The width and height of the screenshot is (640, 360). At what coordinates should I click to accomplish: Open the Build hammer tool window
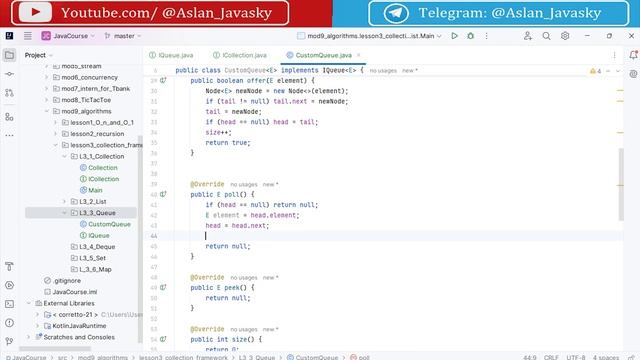pos(9,267)
